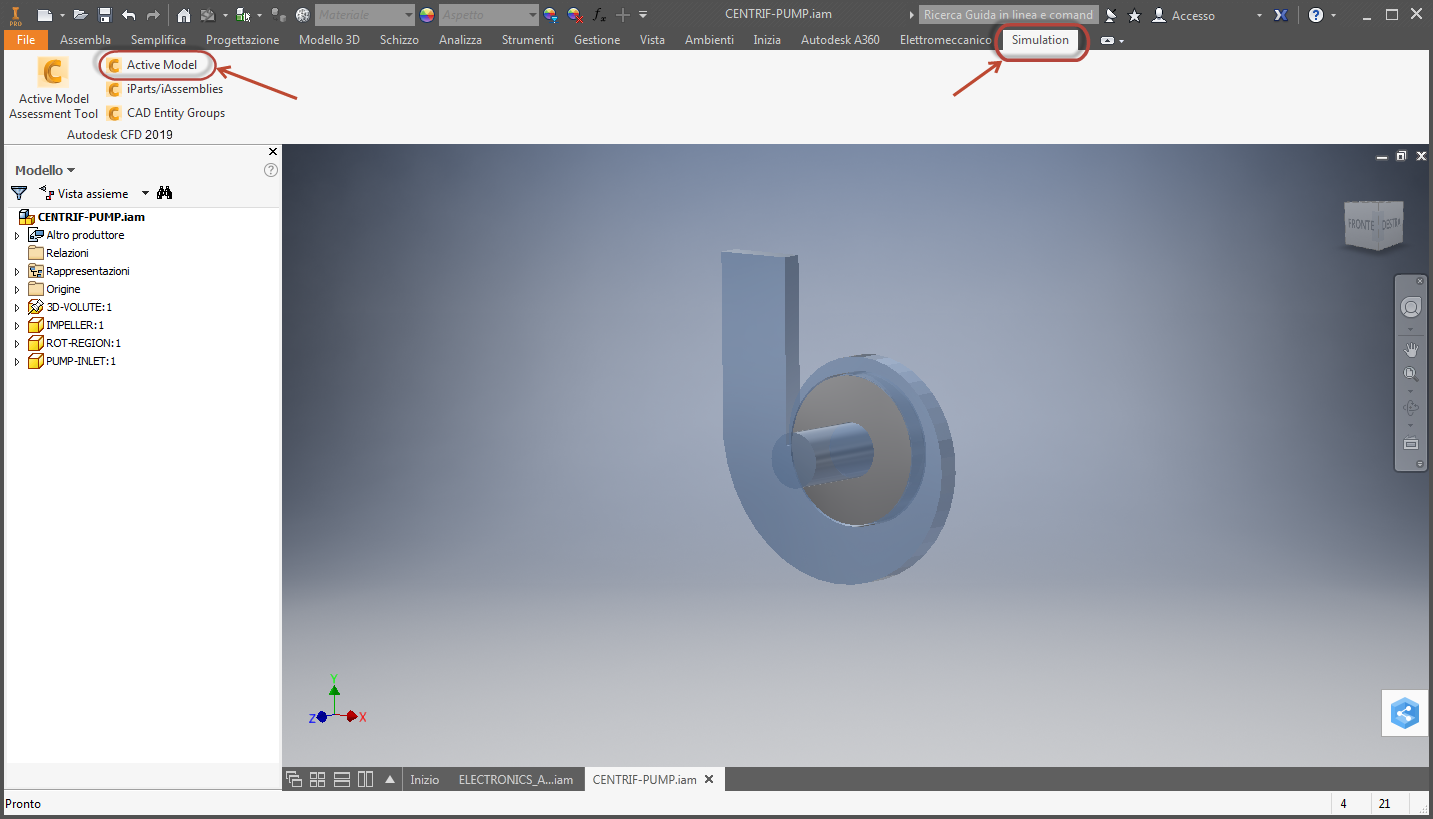Expand the PUMP-INLET:1 component
The width and height of the screenshot is (1433, 819).
(x=16, y=361)
